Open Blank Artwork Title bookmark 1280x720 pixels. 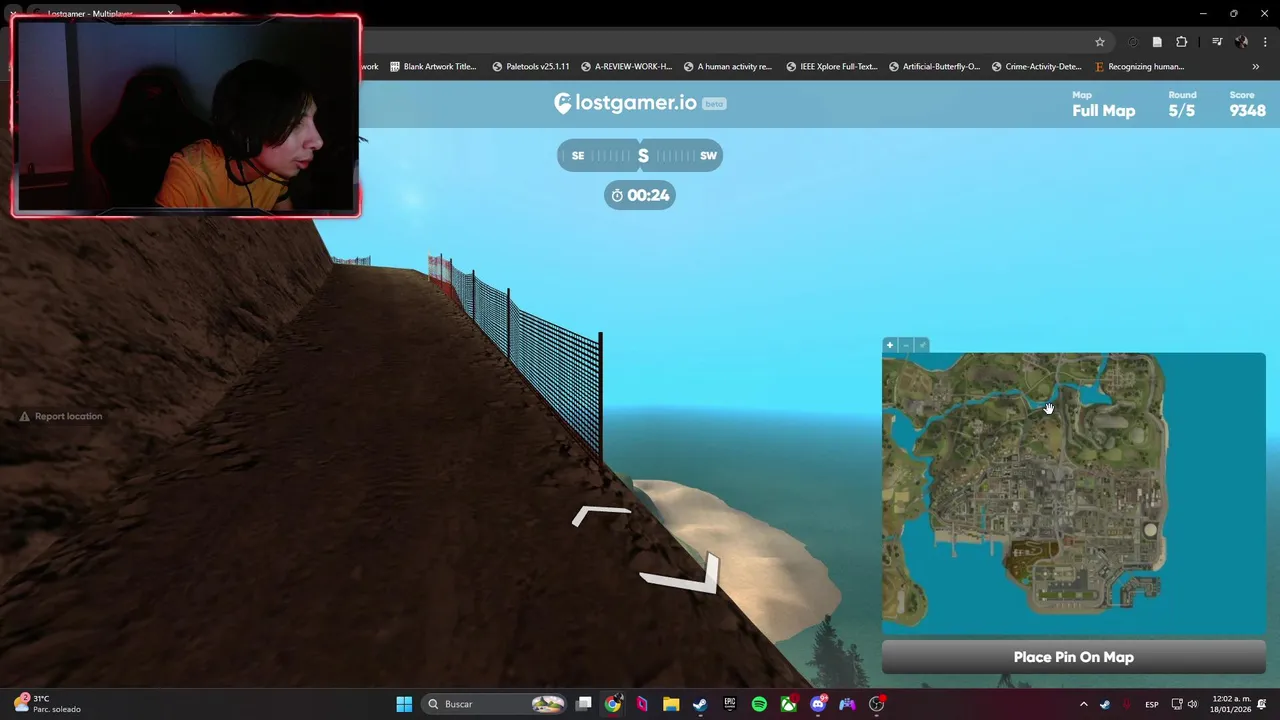coord(433,67)
